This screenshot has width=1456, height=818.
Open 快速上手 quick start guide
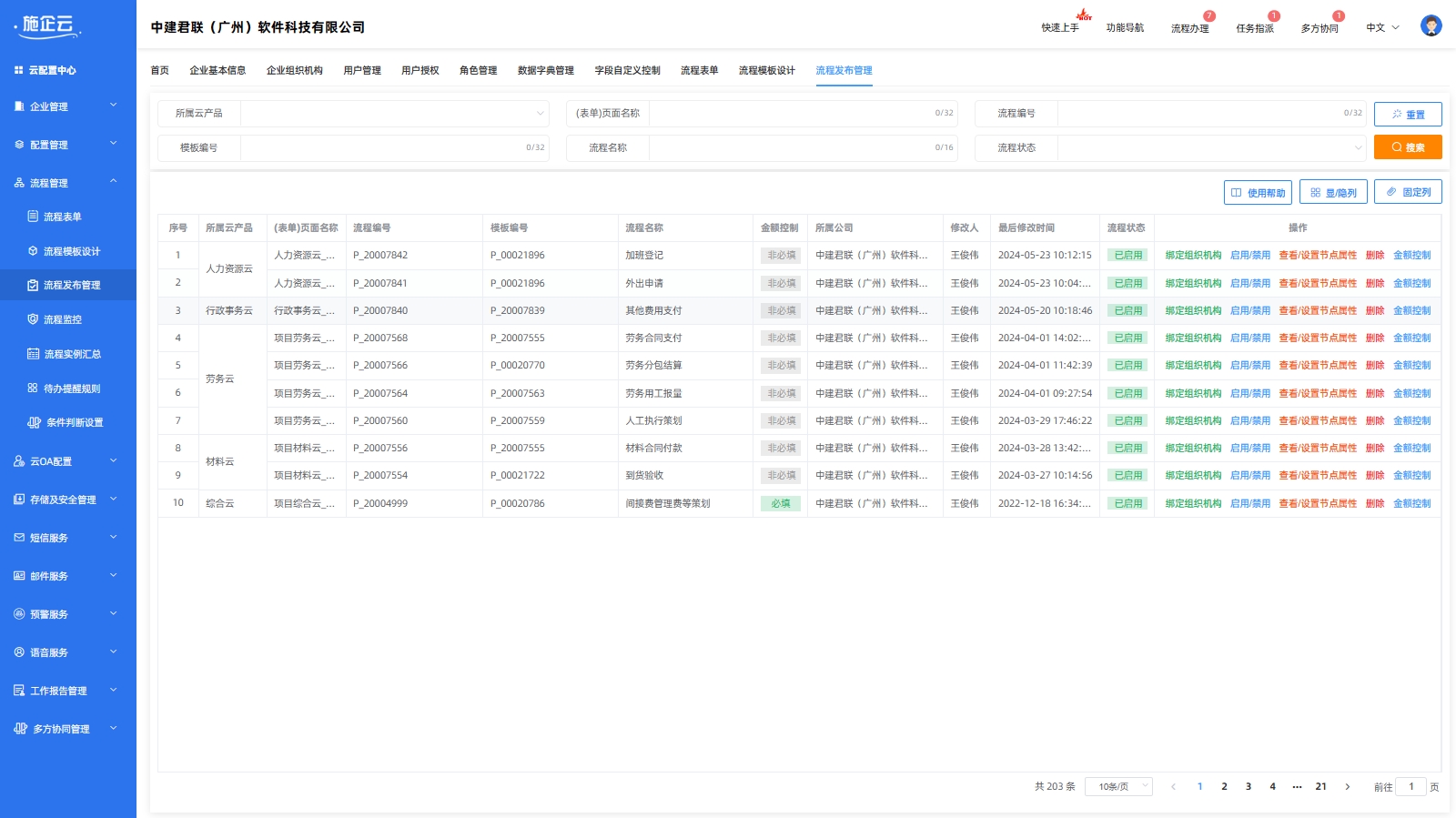pos(1060,28)
